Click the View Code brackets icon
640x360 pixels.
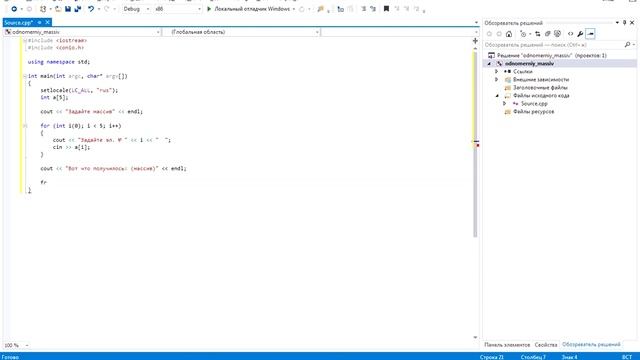click(x=570, y=34)
